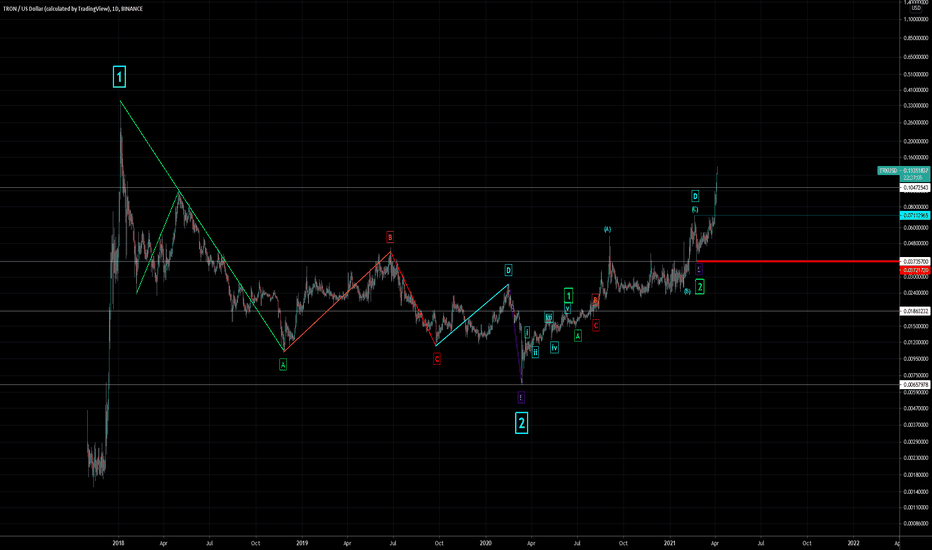Select the cyan (B) label near the early-2021 low
932x550 pixels.
(x=687, y=291)
